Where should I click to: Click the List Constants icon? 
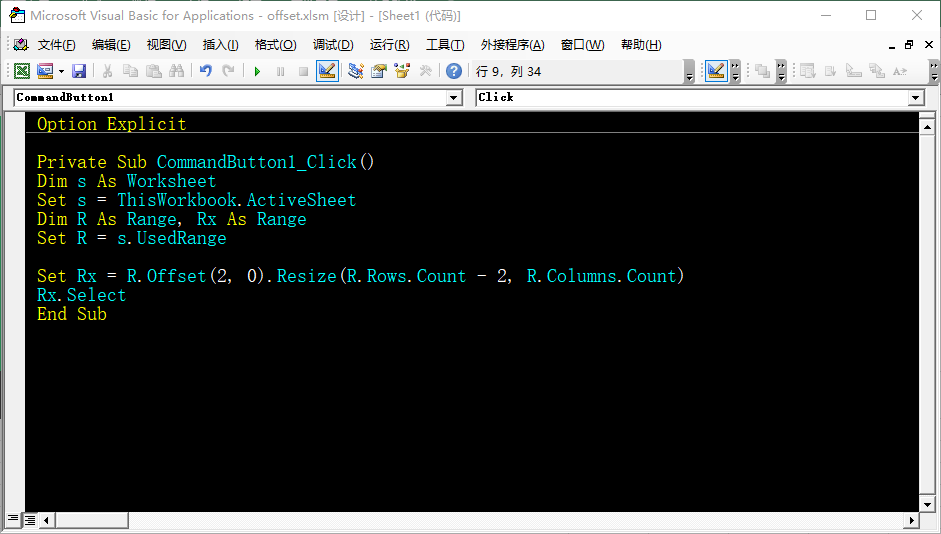831,71
